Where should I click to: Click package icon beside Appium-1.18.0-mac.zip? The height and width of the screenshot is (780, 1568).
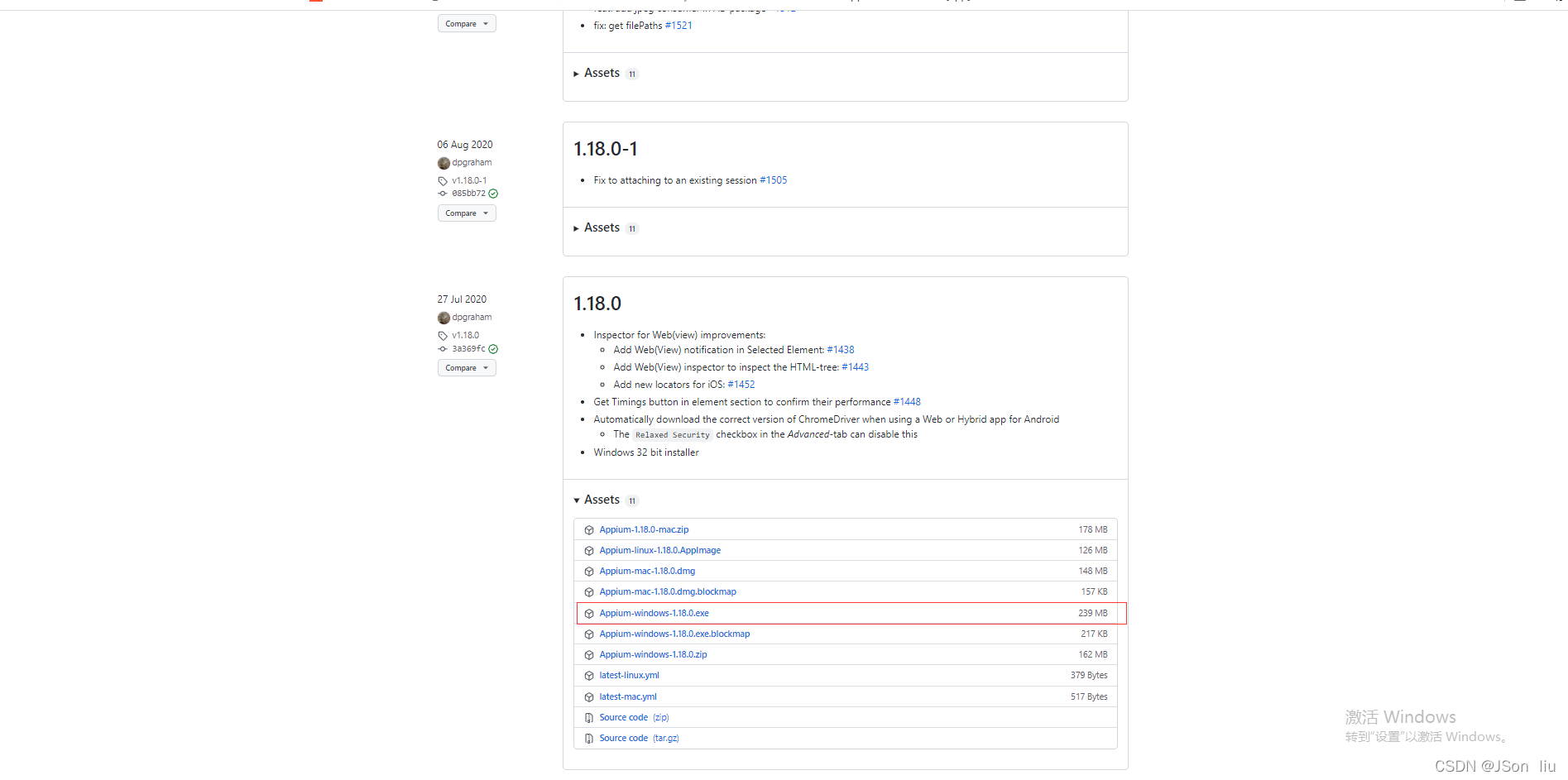pyautogui.click(x=589, y=530)
